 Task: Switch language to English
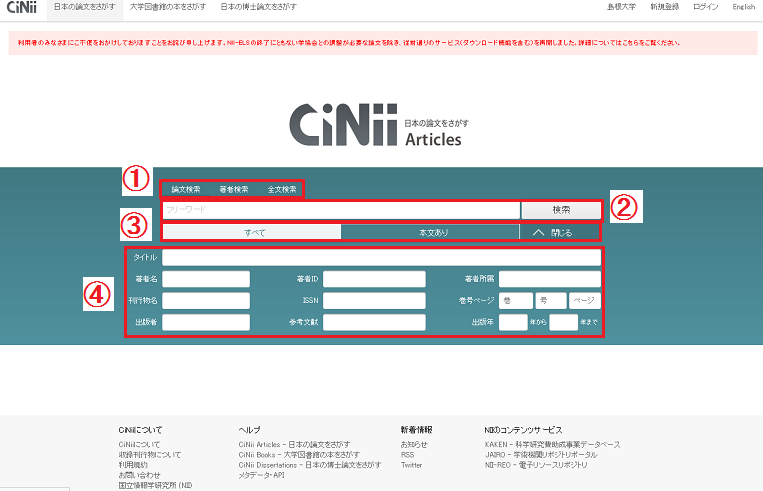744,7
